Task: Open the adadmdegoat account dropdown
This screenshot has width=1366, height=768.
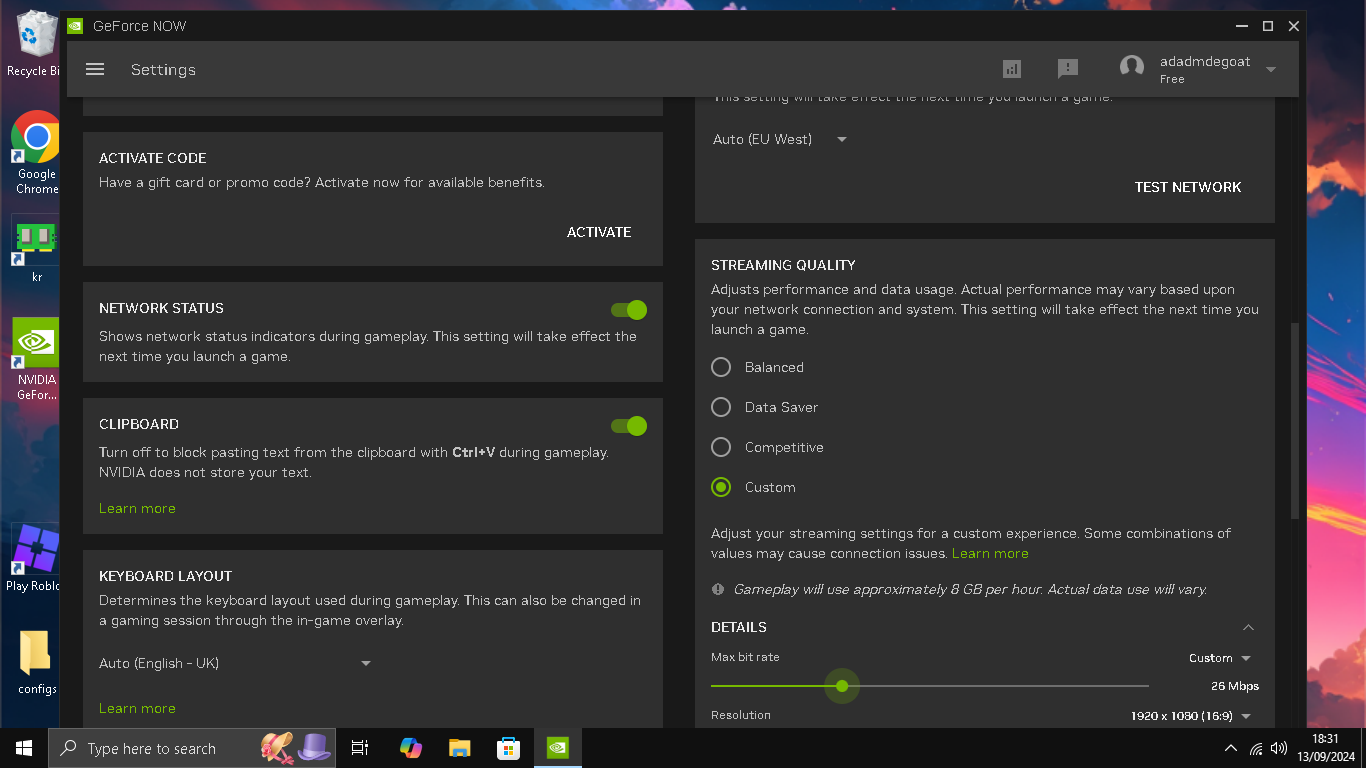Action: (x=1271, y=69)
